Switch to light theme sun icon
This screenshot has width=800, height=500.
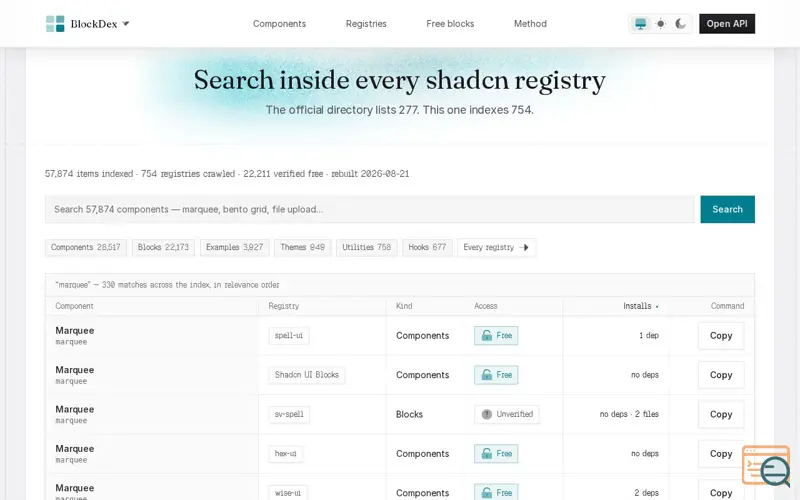point(661,23)
